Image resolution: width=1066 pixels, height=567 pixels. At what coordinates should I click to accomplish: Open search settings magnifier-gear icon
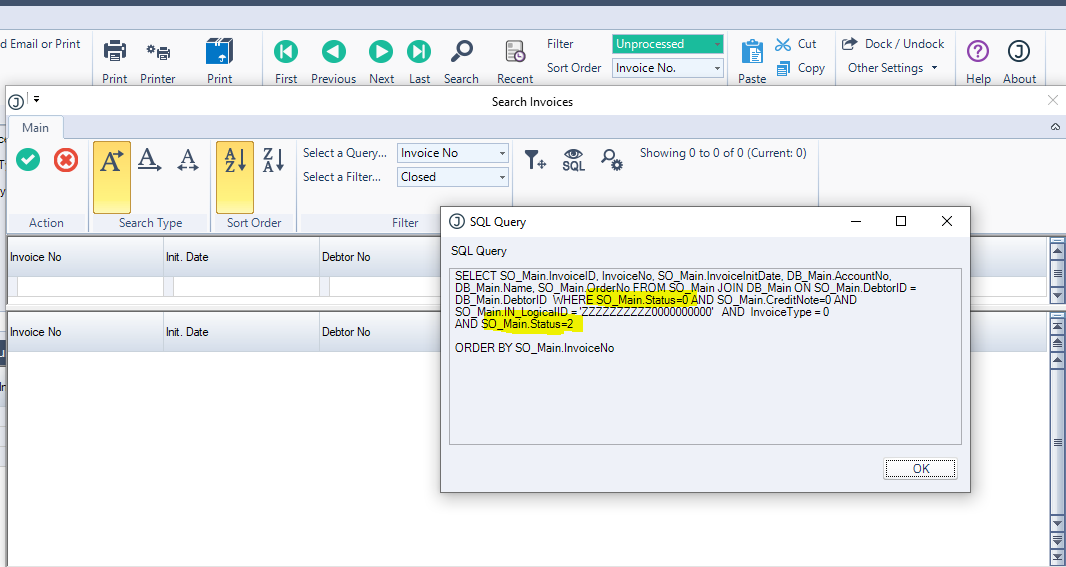(x=611, y=160)
